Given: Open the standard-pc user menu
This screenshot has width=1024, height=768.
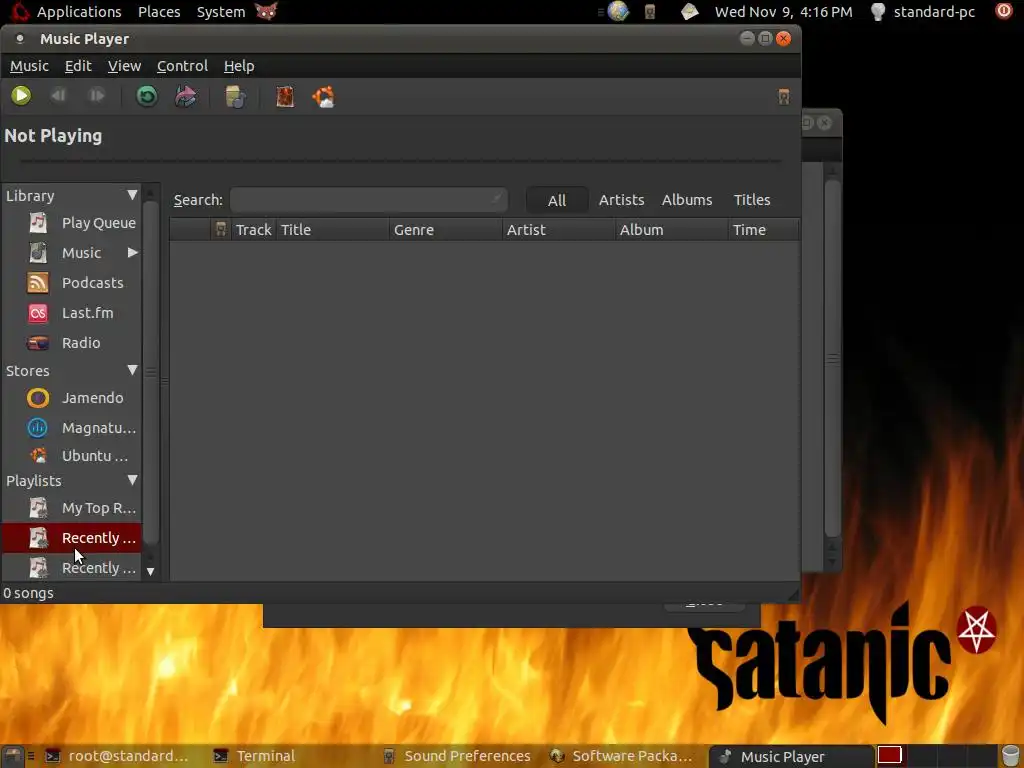Looking at the screenshot, I should (x=923, y=12).
